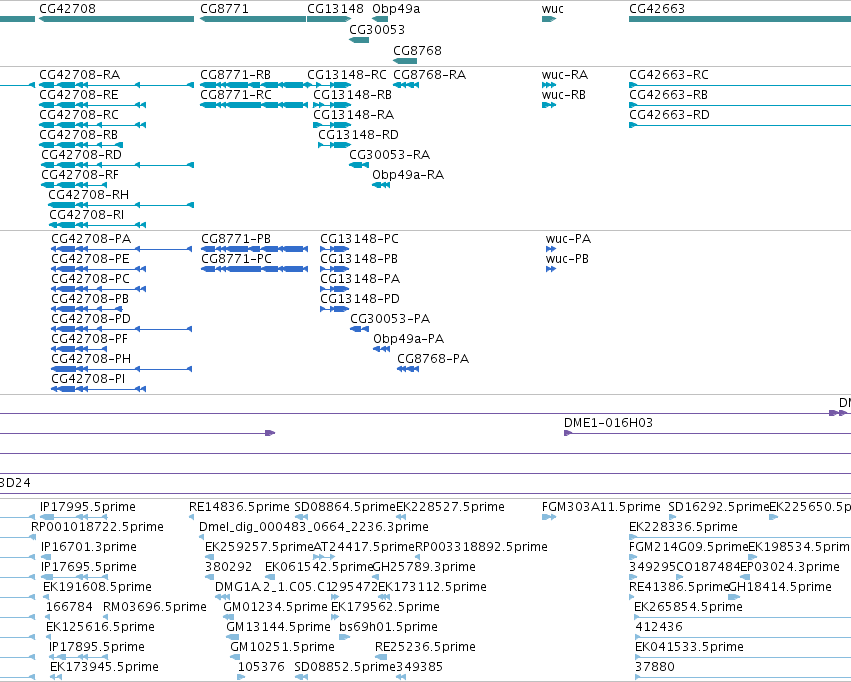Click the DME1-016H03 clone label
The height and width of the screenshot is (682, 851).
pos(608,423)
